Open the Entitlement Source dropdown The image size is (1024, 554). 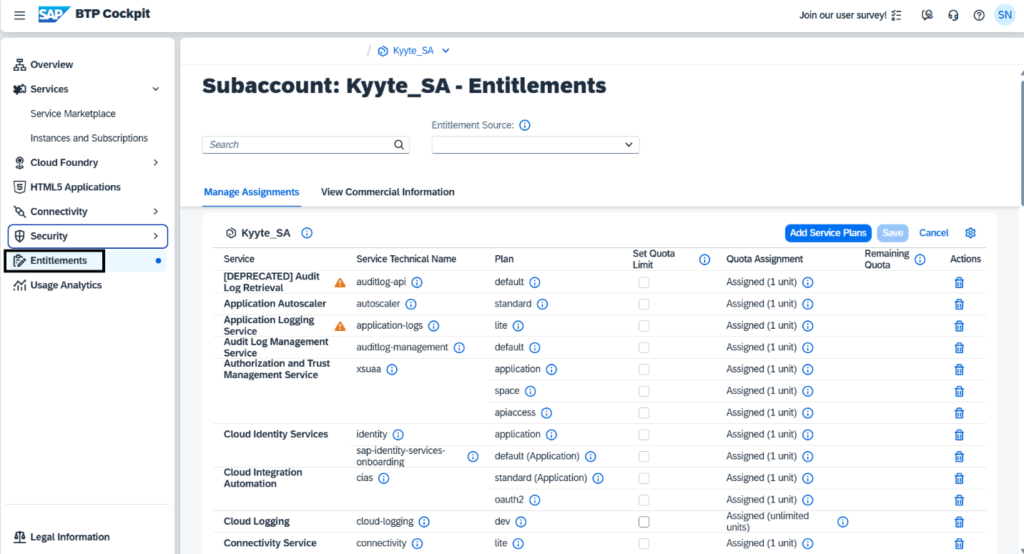pos(536,145)
